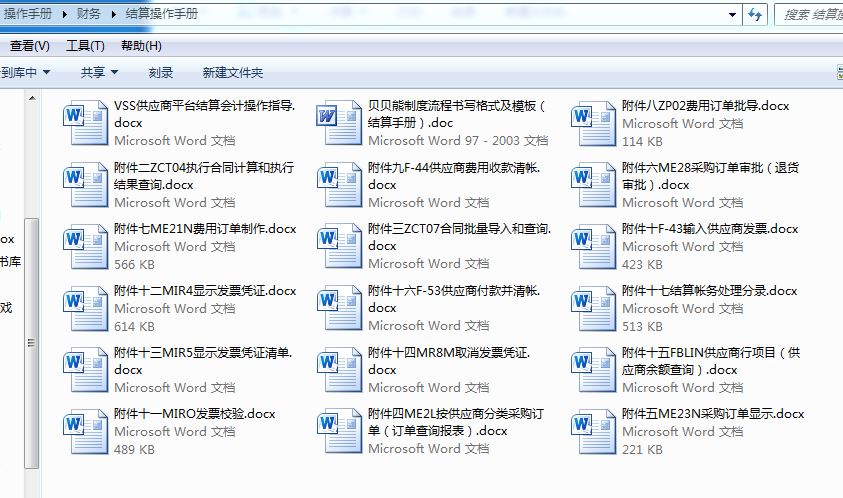843x498 pixels.
Task: Click file name 附件三ZCT07合同批量导入和查询.docx
Action: 460,237
